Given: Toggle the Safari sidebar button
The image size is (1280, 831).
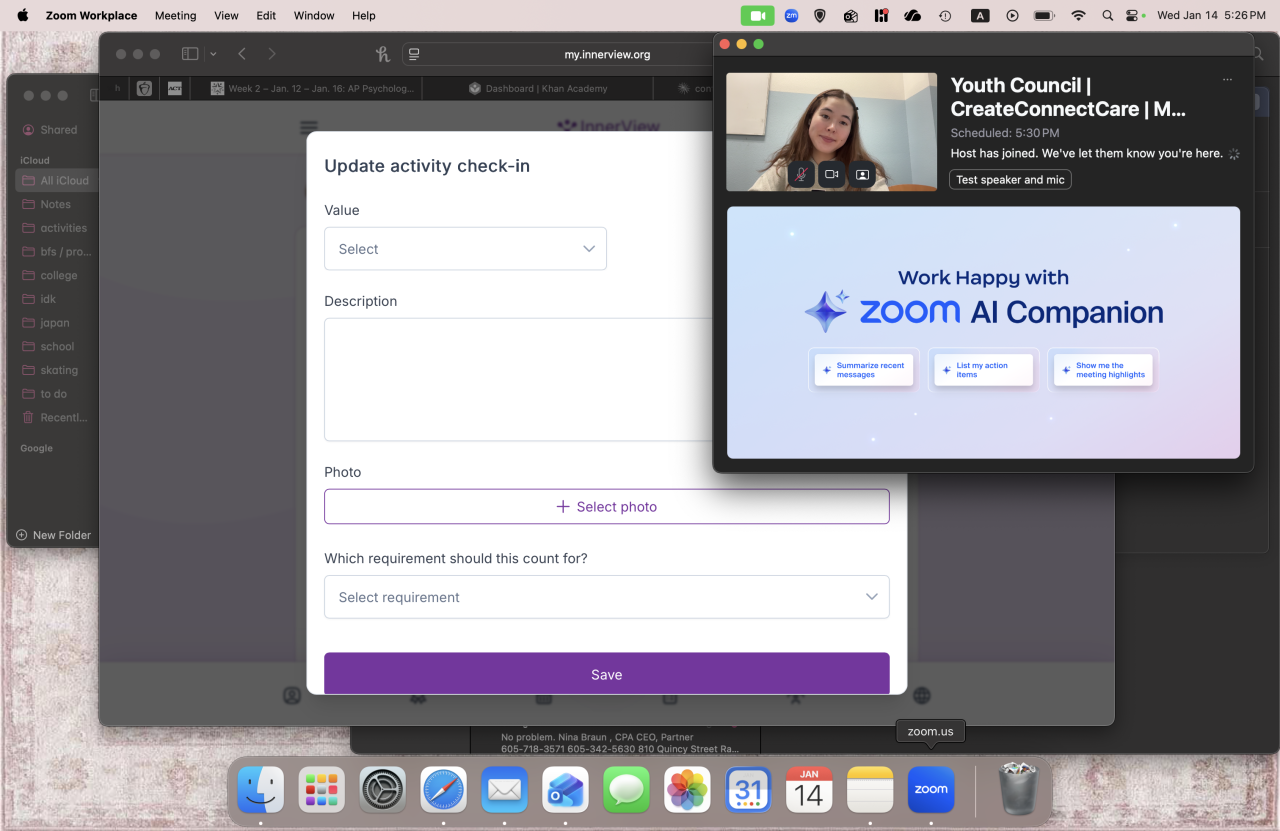Looking at the screenshot, I should click(x=190, y=54).
